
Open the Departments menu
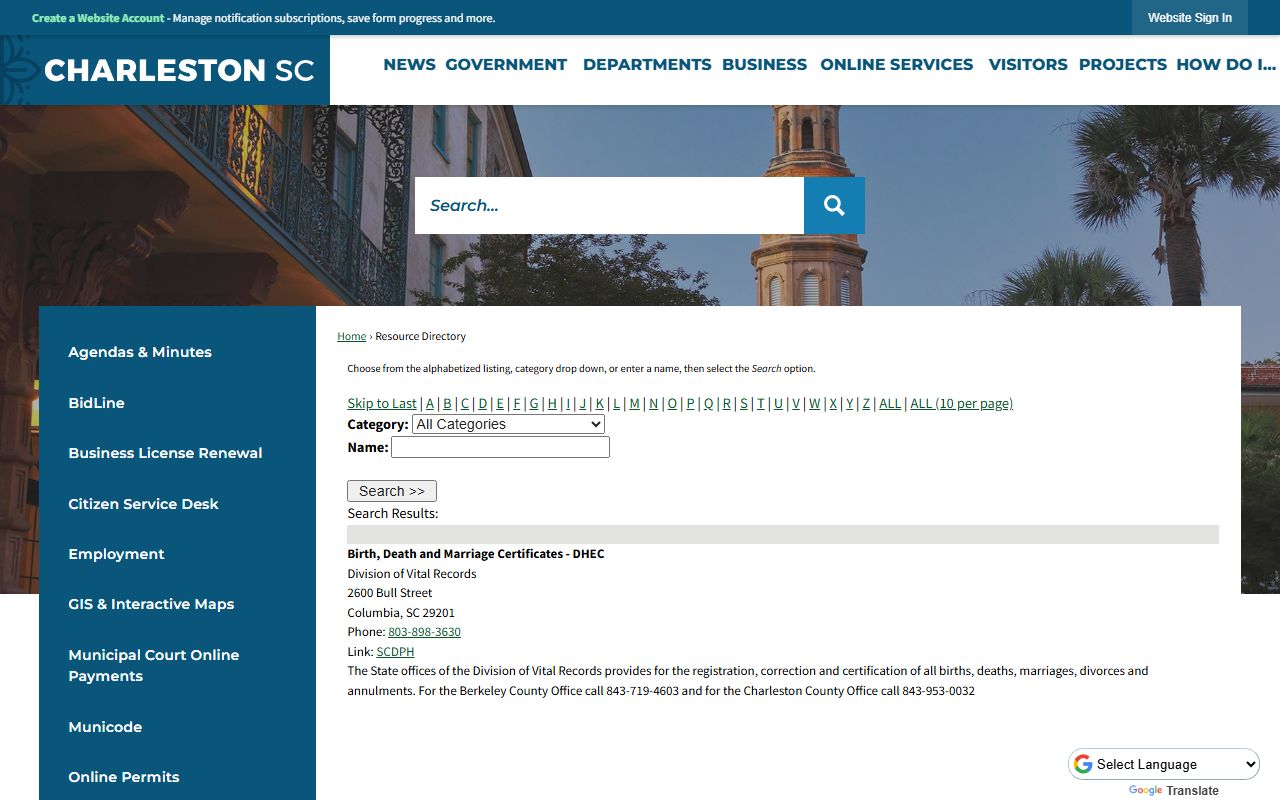click(647, 64)
